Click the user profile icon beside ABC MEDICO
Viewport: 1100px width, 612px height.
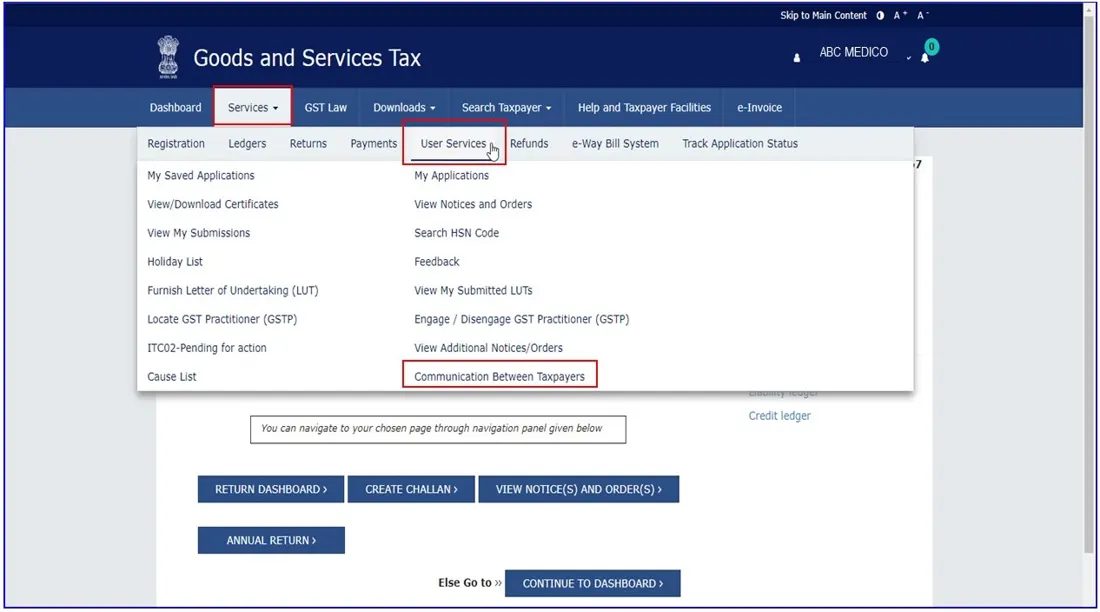[x=796, y=58]
